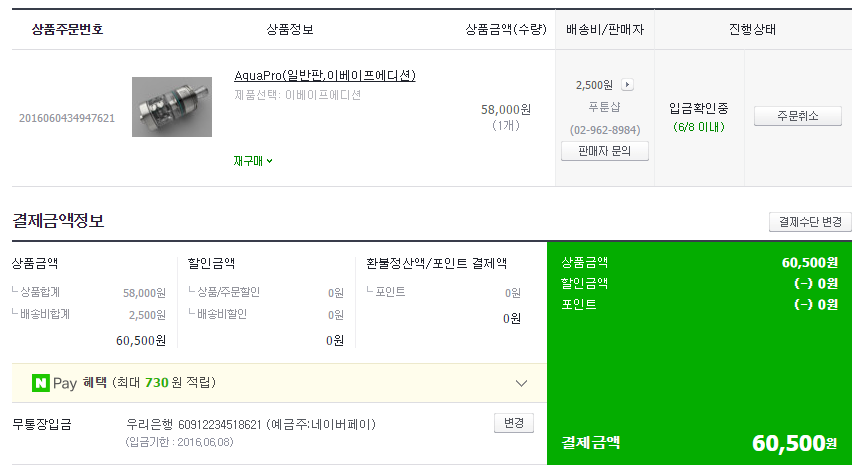Click the green N Pay logo icon
Image resolution: width=862 pixels, height=475 pixels.
(x=41, y=383)
